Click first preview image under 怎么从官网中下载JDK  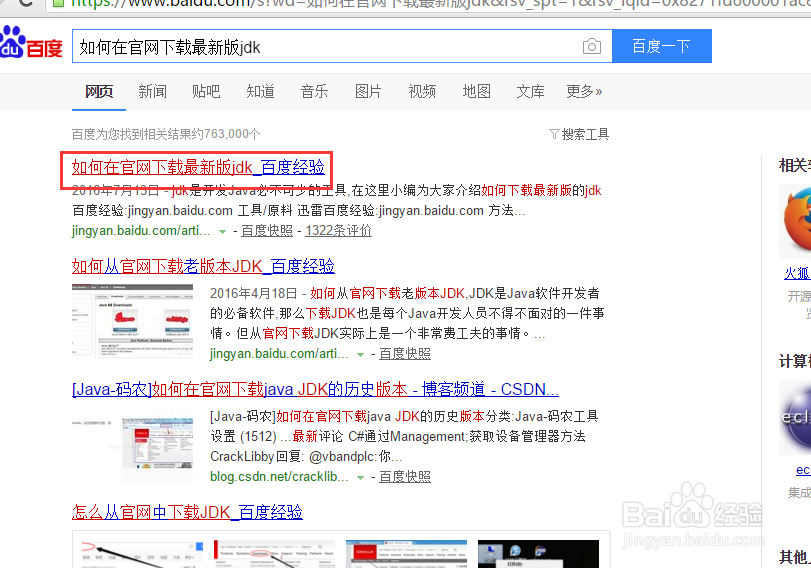142,554
